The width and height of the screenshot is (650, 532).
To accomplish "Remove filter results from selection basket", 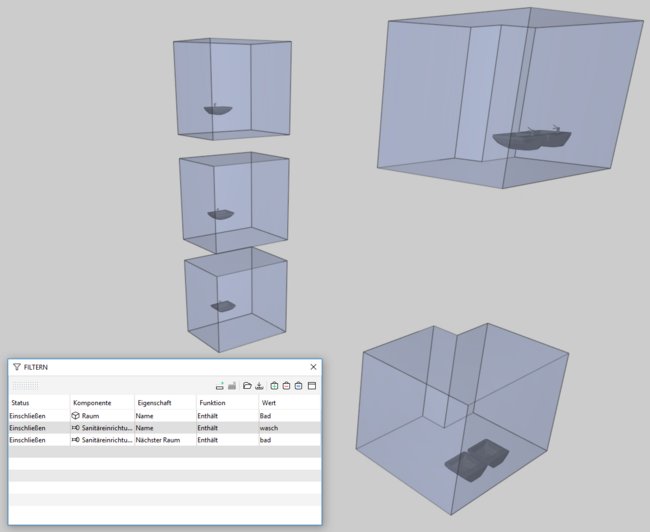I will 286,386.
